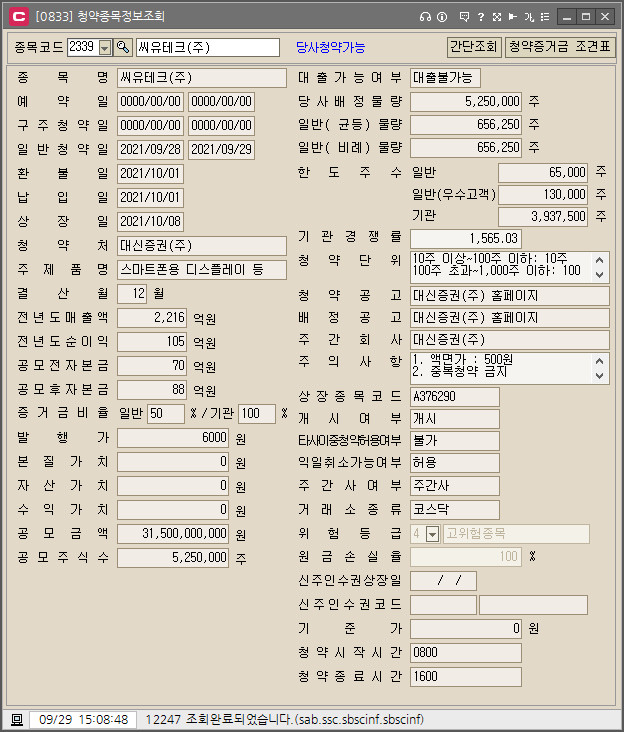Click the 상장종목코드 field A376290

pyautogui.click(x=455, y=397)
